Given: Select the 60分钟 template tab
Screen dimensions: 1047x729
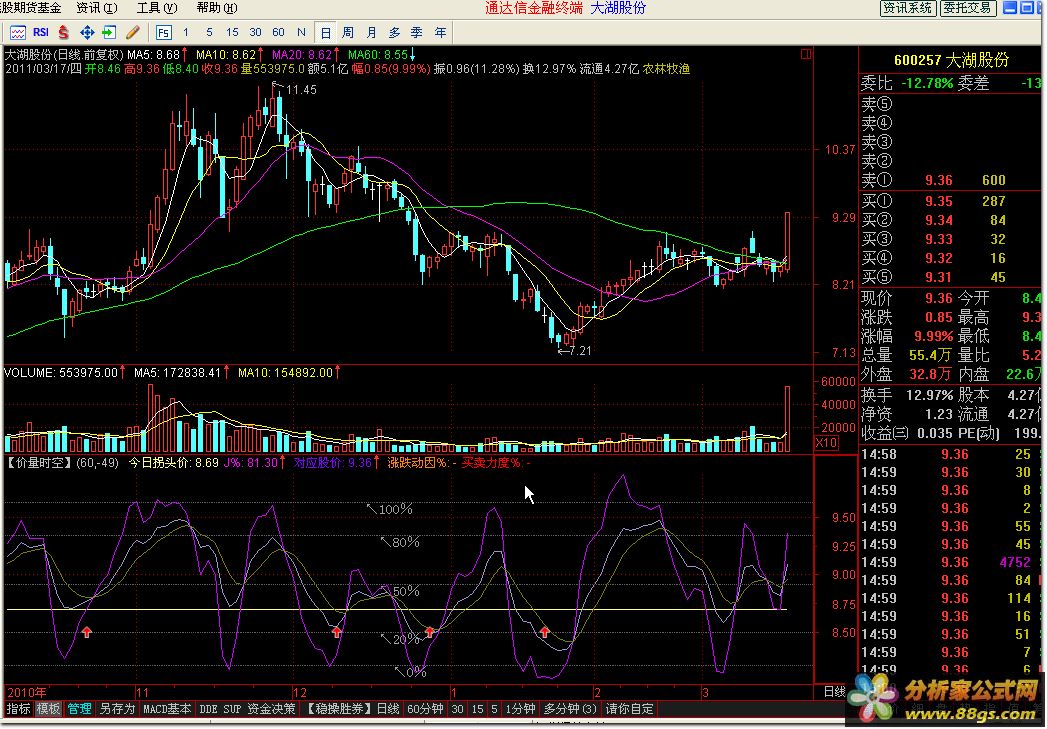Looking at the screenshot, I should click(425, 709).
